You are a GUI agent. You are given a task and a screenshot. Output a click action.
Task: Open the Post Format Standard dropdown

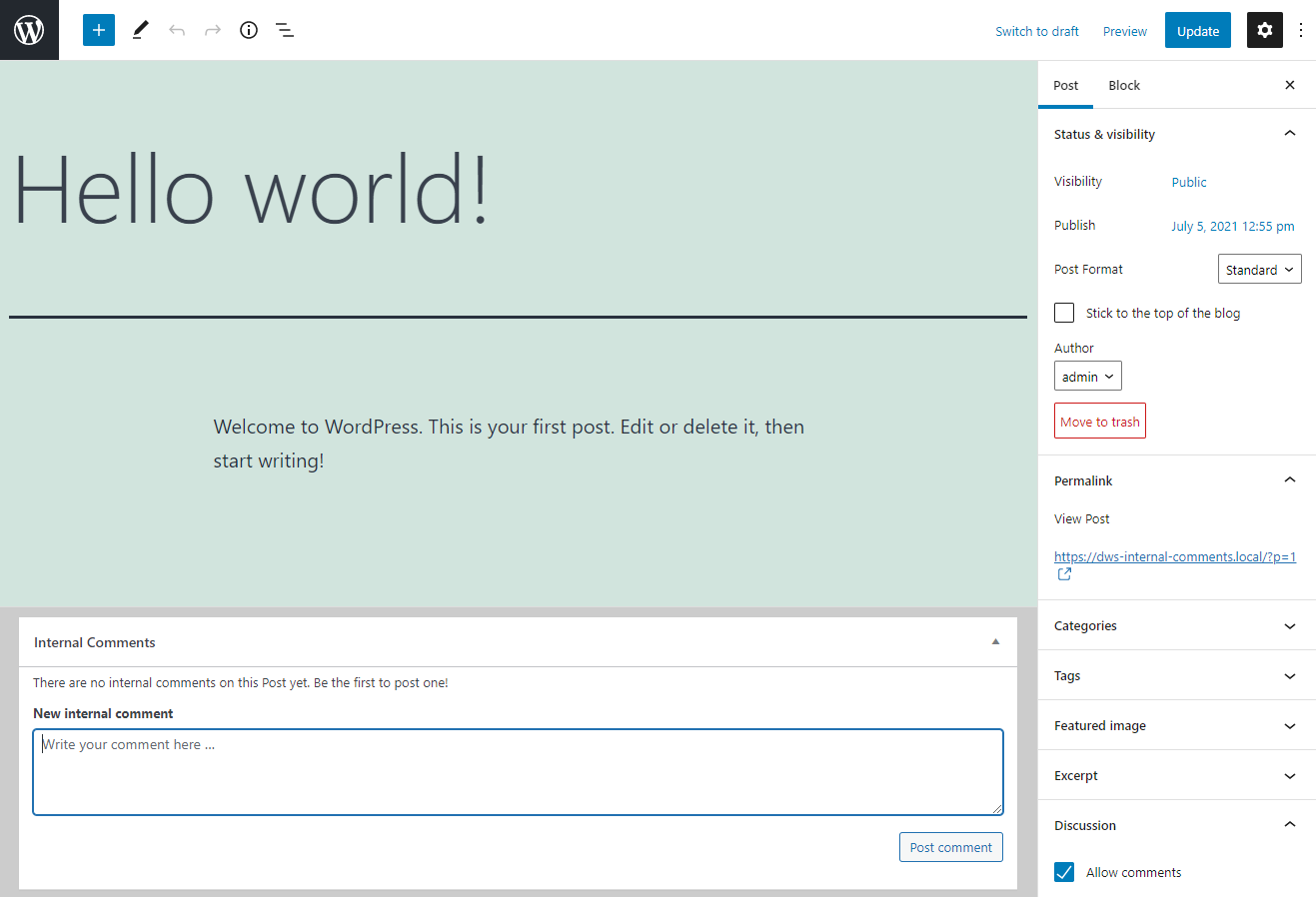(x=1260, y=270)
